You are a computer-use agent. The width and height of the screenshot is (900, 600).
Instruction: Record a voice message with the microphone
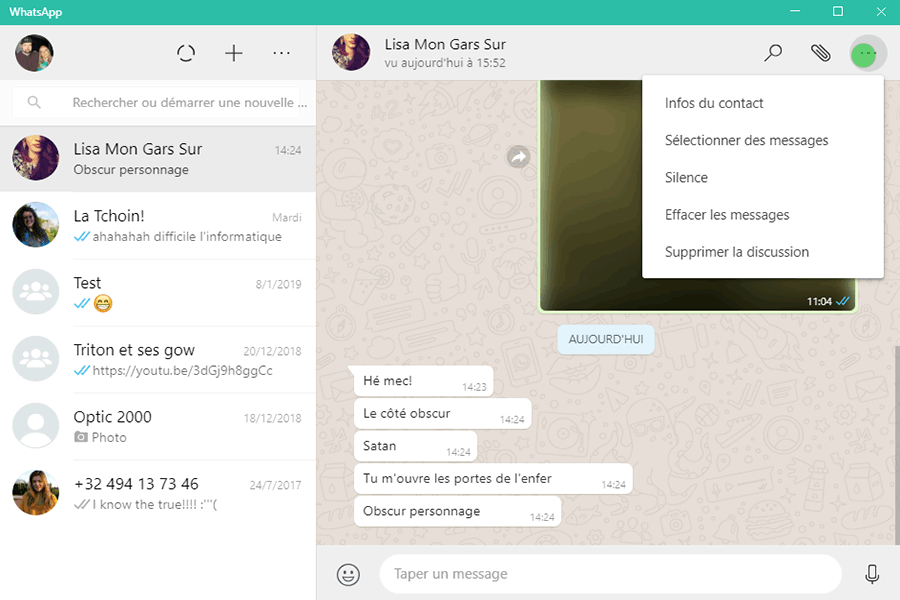click(872, 574)
